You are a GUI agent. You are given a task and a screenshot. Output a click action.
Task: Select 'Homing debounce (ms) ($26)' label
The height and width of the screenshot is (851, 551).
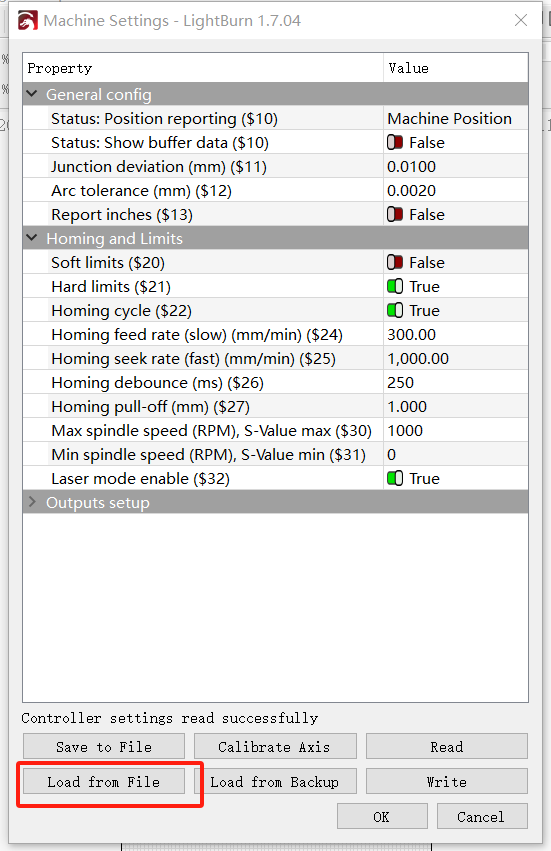[x=157, y=383]
